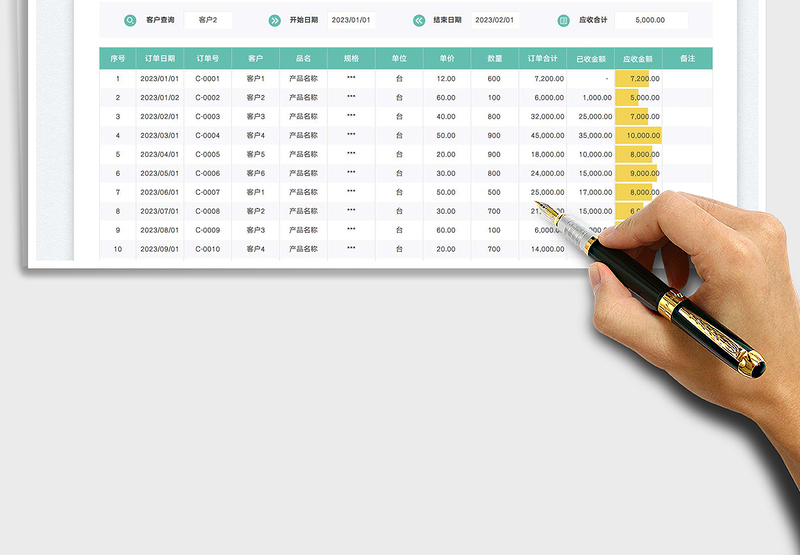Click the 应收金额 column header

[638, 59]
